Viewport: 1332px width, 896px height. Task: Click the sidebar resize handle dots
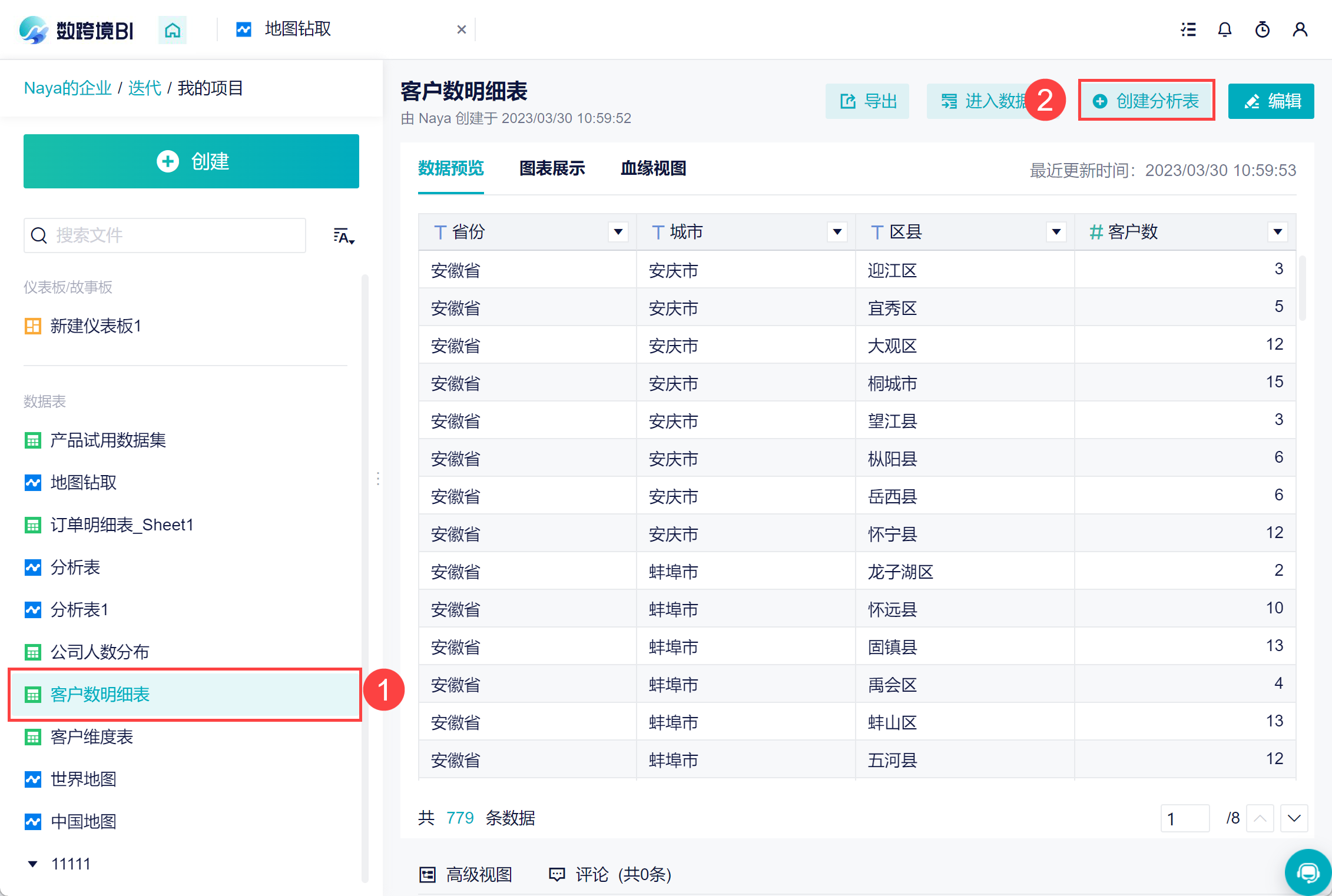tap(378, 479)
